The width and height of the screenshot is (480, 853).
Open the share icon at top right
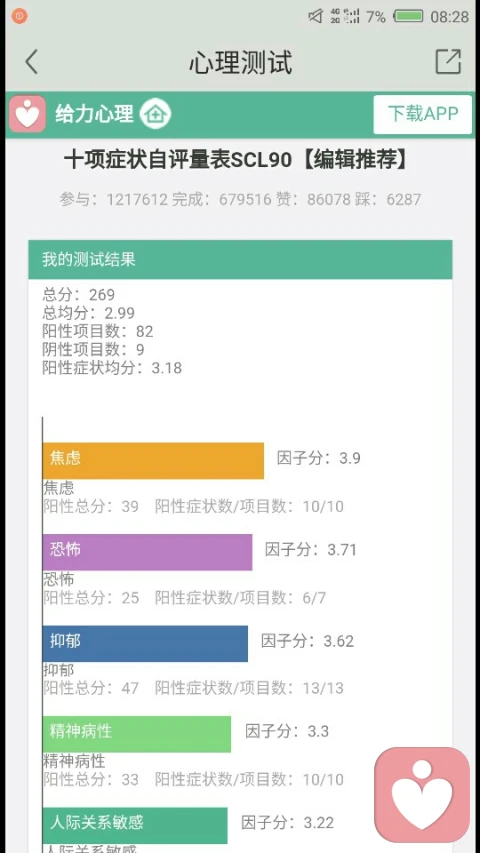448,61
